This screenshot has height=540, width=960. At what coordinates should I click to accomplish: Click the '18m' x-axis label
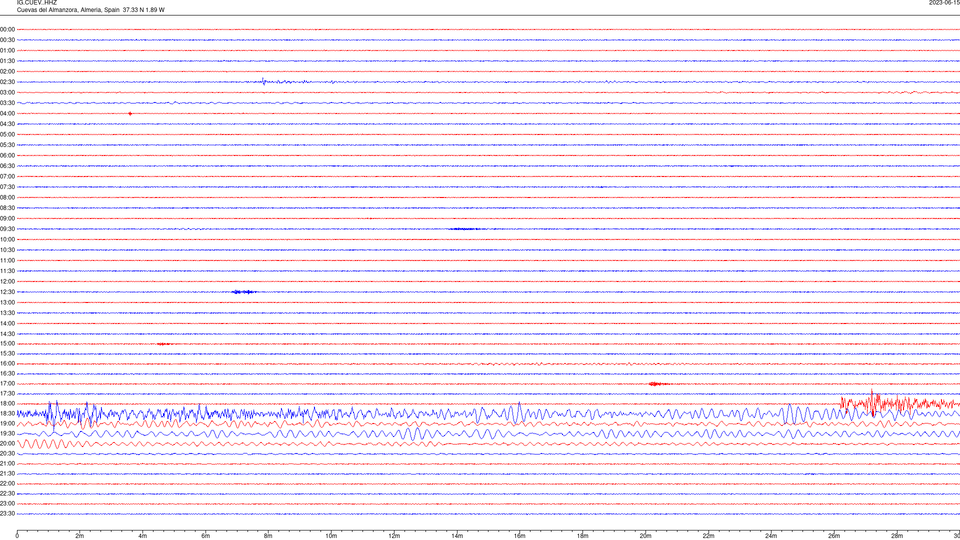(583, 536)
